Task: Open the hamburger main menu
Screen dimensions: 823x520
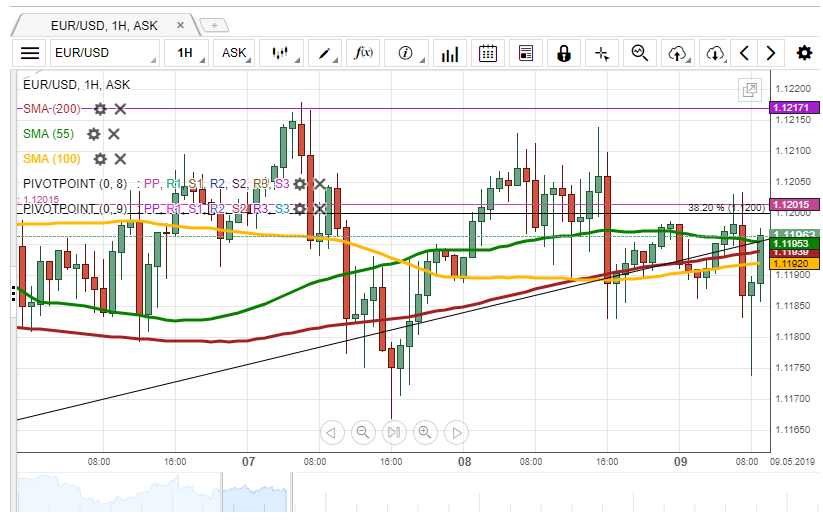Action: pos(30,53)
